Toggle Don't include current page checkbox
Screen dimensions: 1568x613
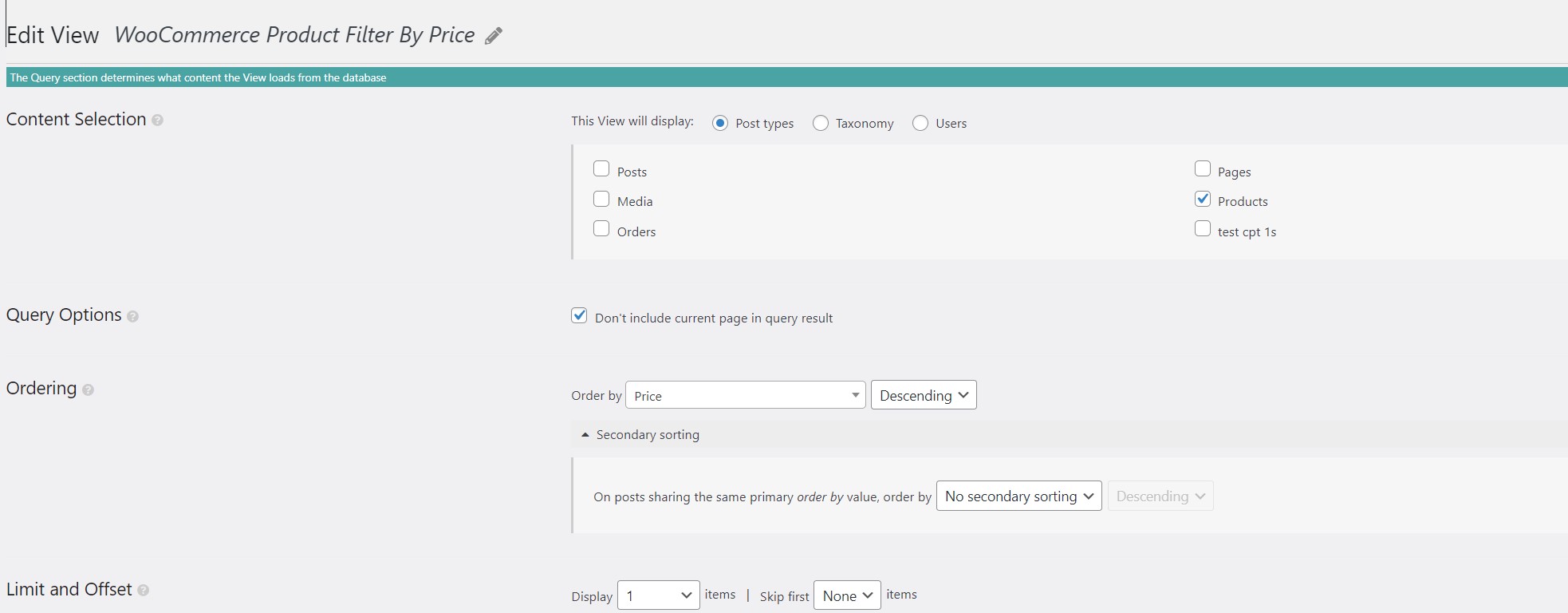coord(579,315)
